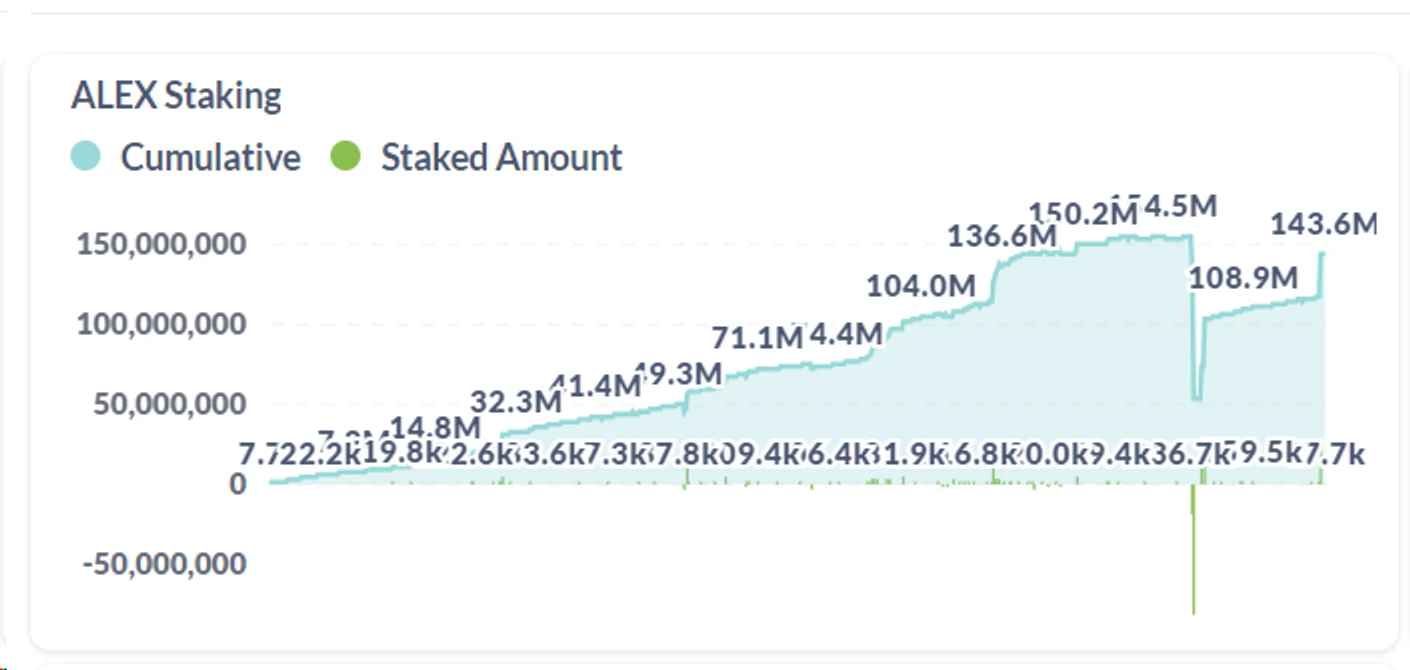Click the 150,000,000 y-axis label
1410x670 pixels.
(161, 244)
